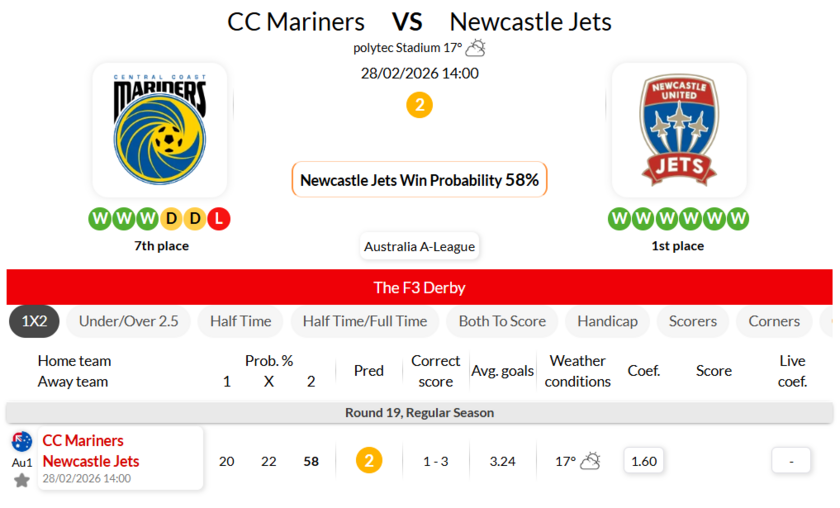This screenshot has width=840, height=508.
Task: Click the favorite star icon for the match
Action: pyautogui.click(x=21, y=481)
